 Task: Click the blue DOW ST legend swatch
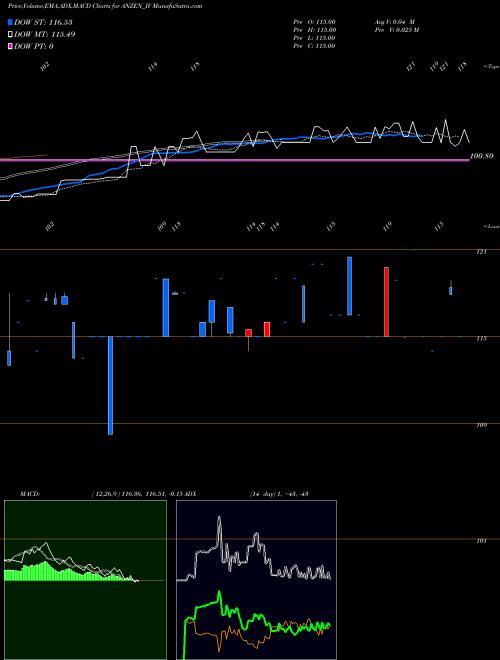click(x=10, y=22)
